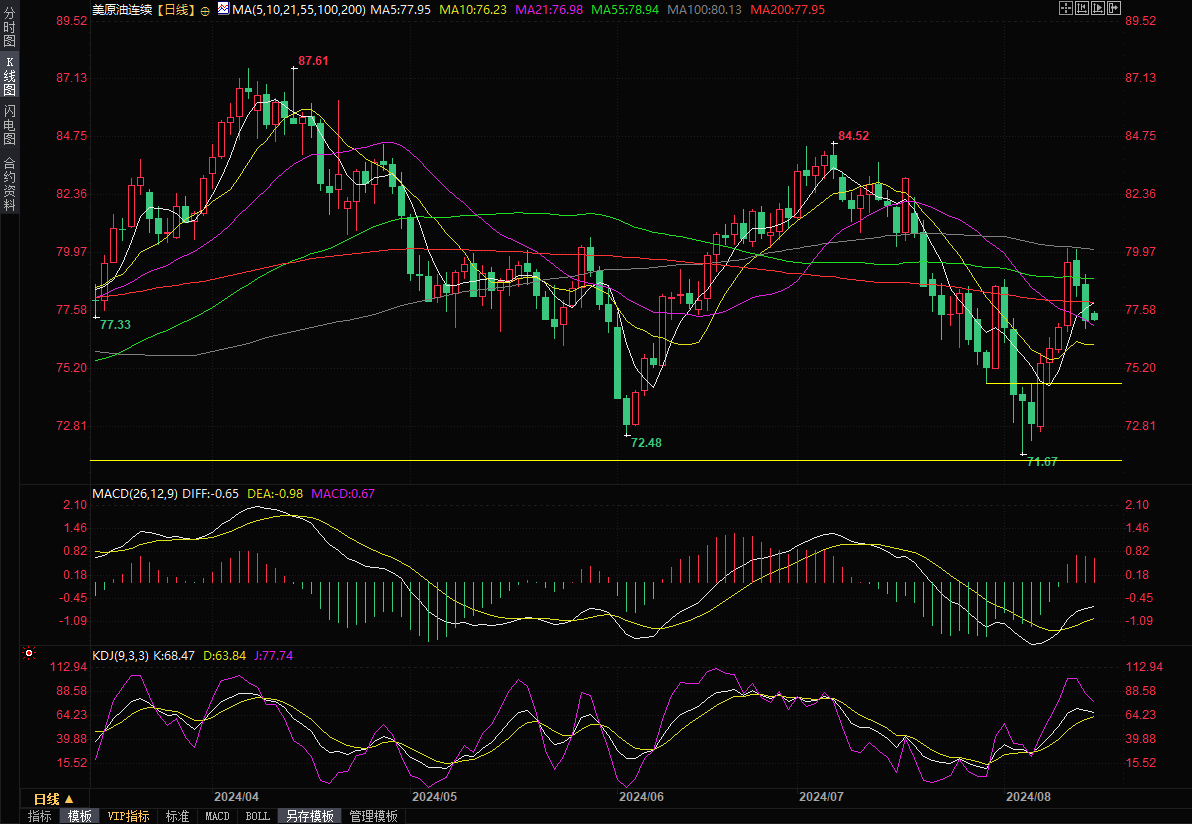Click 另存模板 to save template
This screenshot has height=824, width=1192.
pyautogui.click(x=310, y=816)
